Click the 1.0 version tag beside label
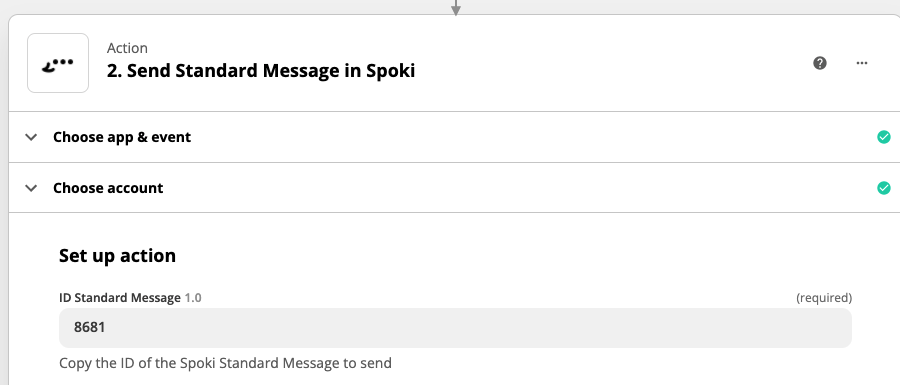Image resolution: width=900 pixels, height=385 pixels. point(192,298)
